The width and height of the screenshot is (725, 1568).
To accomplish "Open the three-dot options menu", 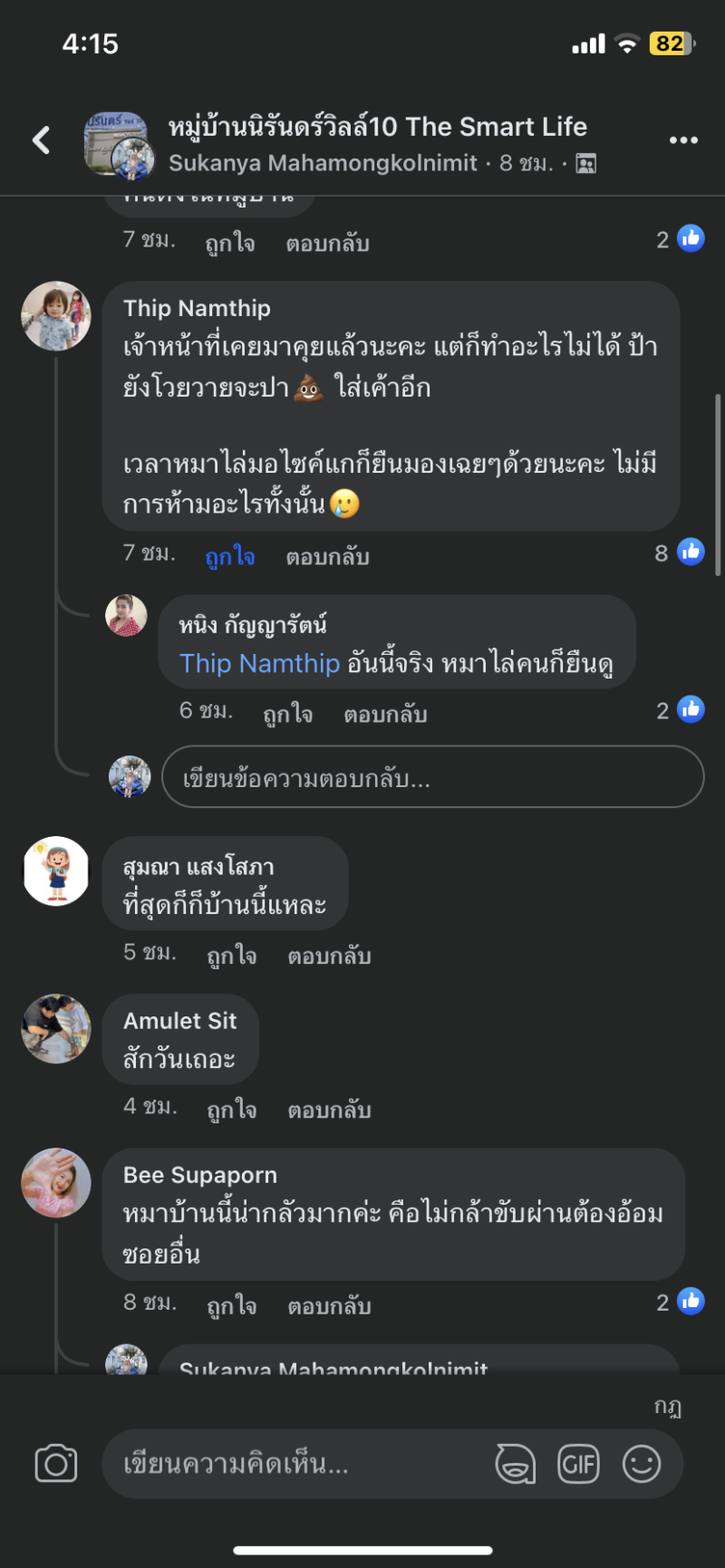I will (683, 140).
